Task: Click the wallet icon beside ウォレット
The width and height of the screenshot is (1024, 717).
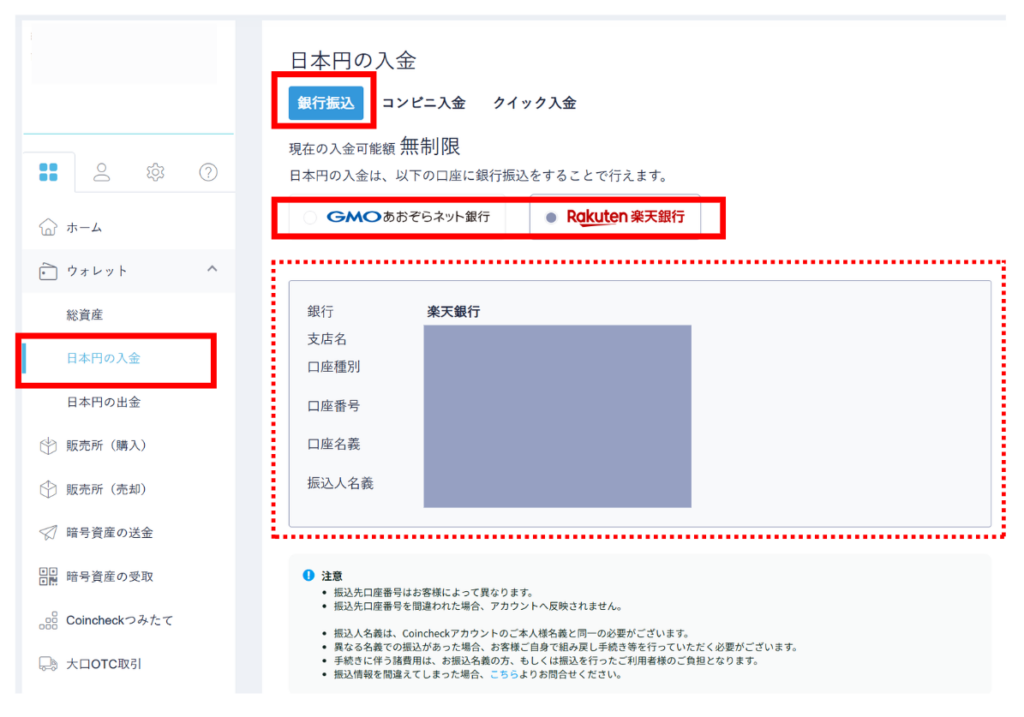Action: tap(47, 271)
